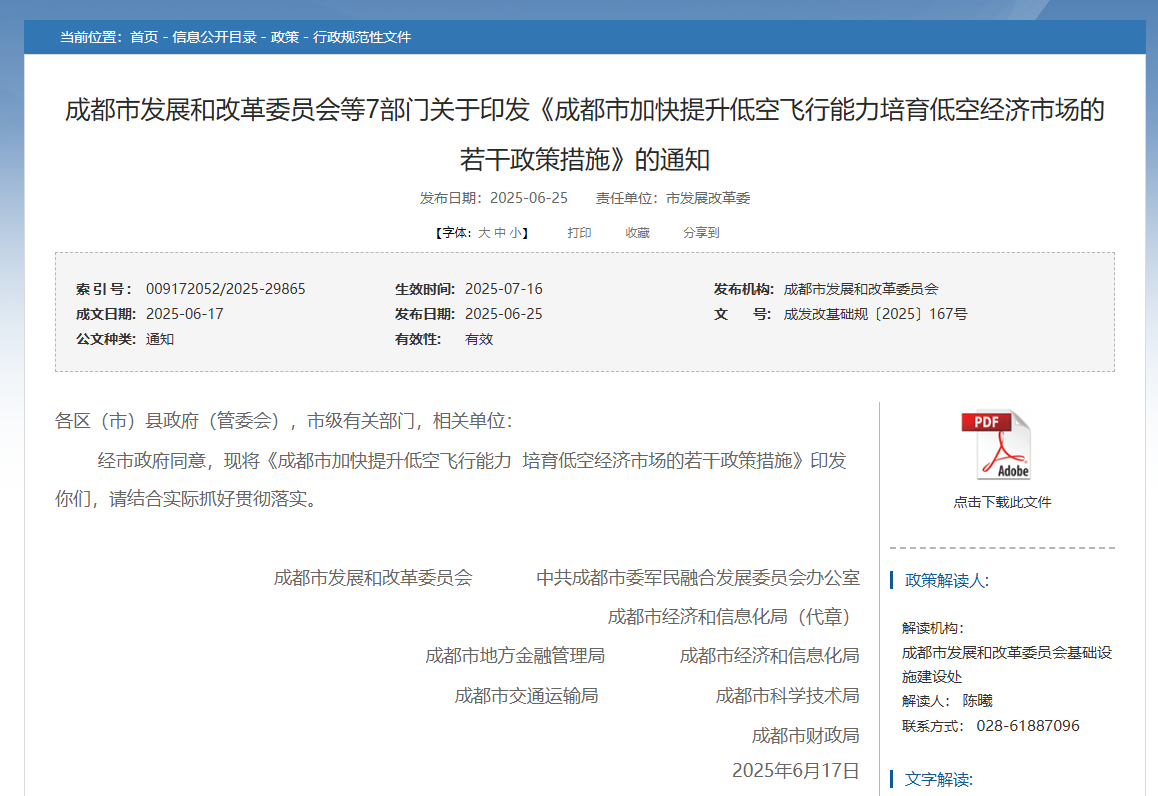Click the contact phone 028-61887096
The height and width of the screenshot is (796, 1158).
click(1028, 726)
